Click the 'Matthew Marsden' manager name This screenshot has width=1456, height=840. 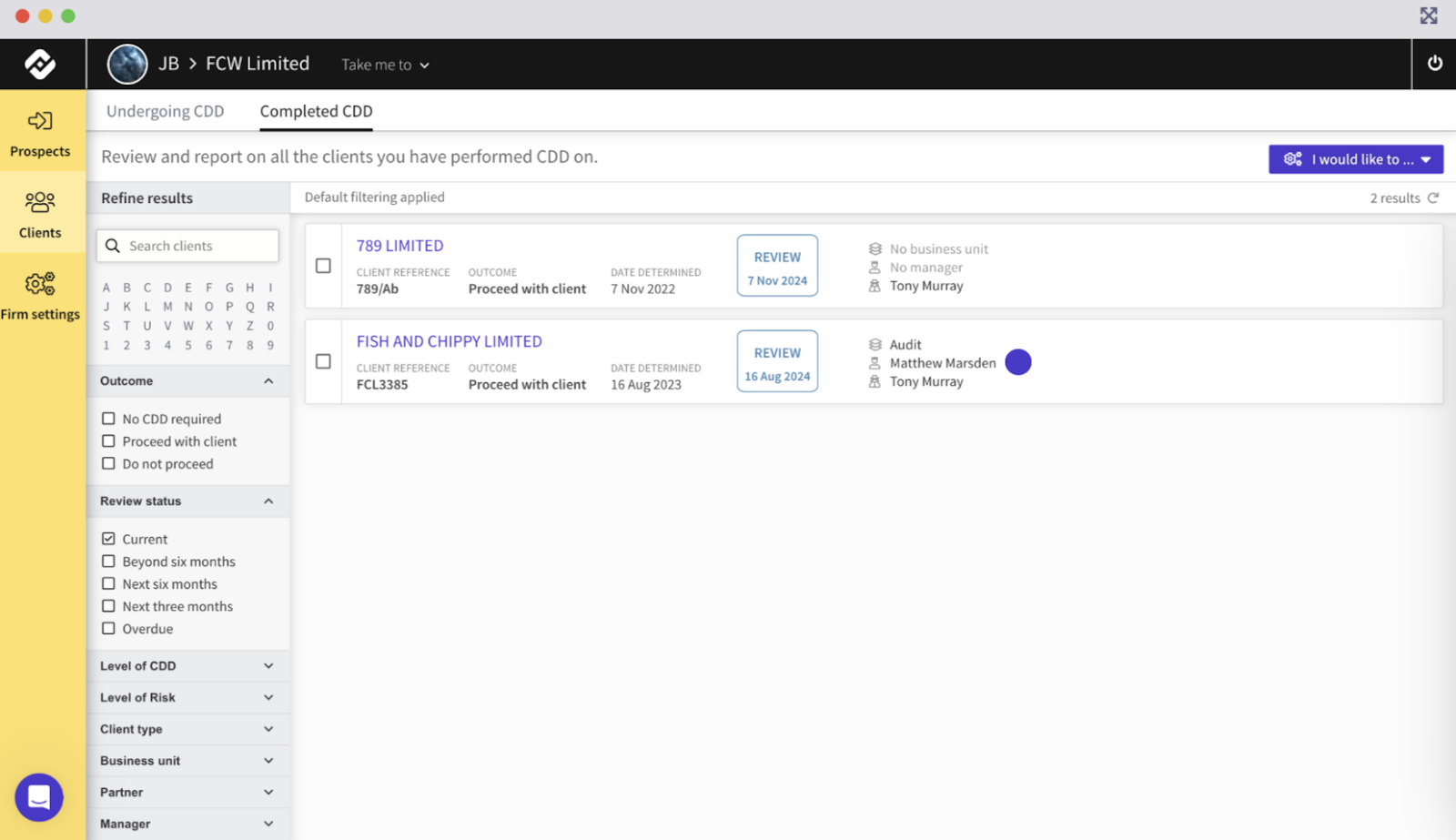943,363
